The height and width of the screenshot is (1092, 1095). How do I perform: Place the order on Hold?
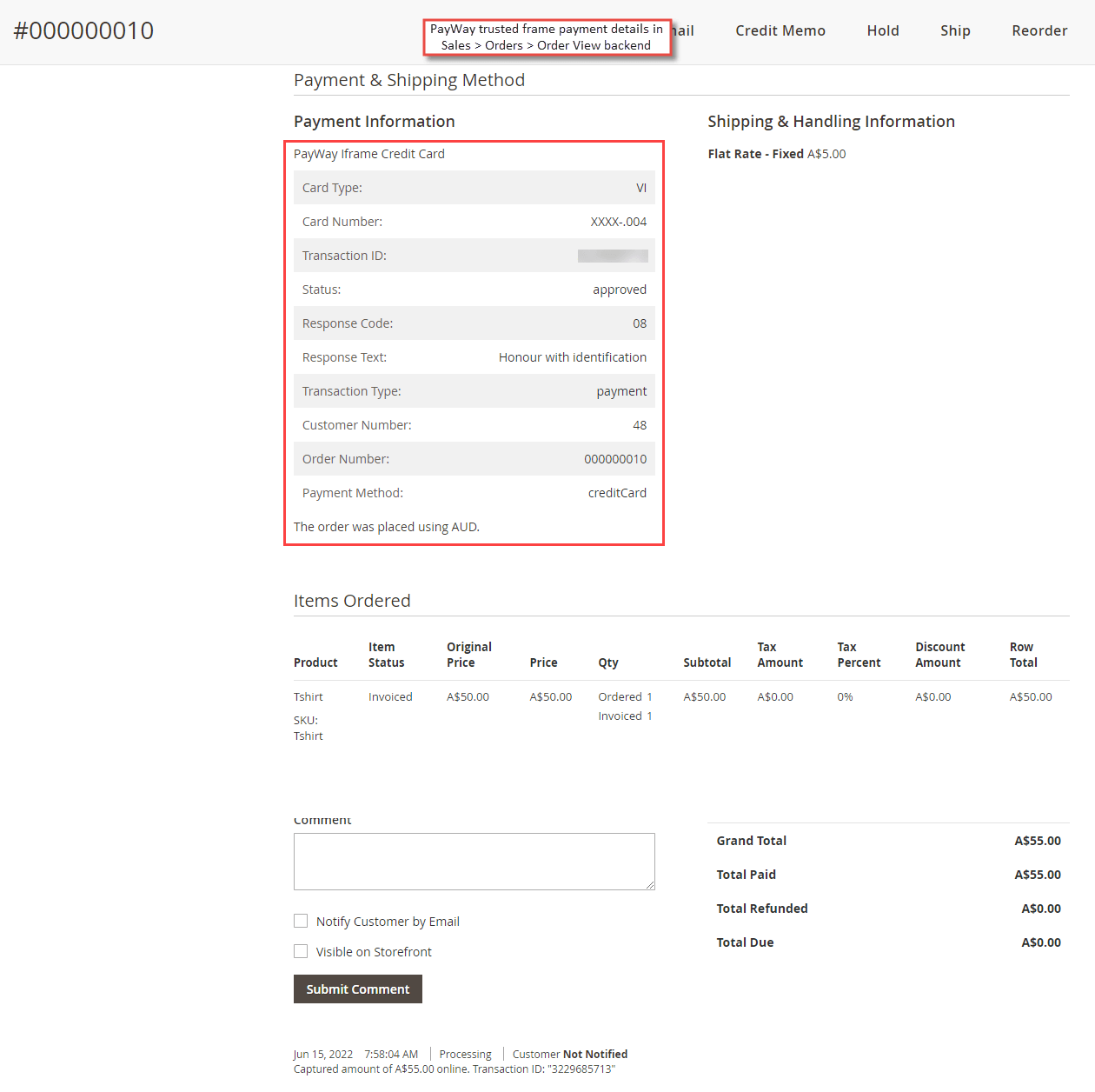tap(882, 30)
